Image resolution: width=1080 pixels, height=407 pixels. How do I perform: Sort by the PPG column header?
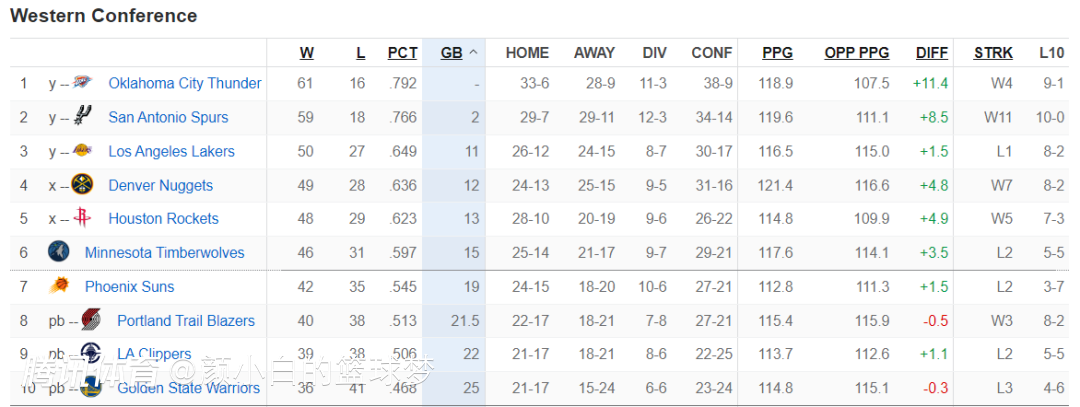777,53
